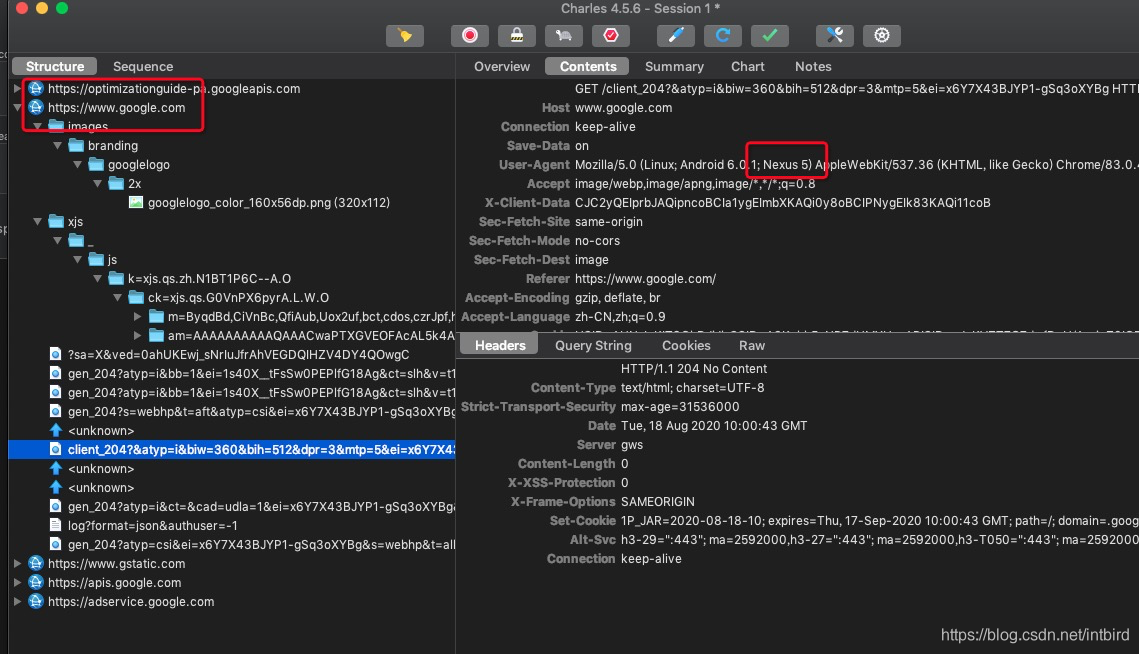Toggle throttling turtle icon

564,36
